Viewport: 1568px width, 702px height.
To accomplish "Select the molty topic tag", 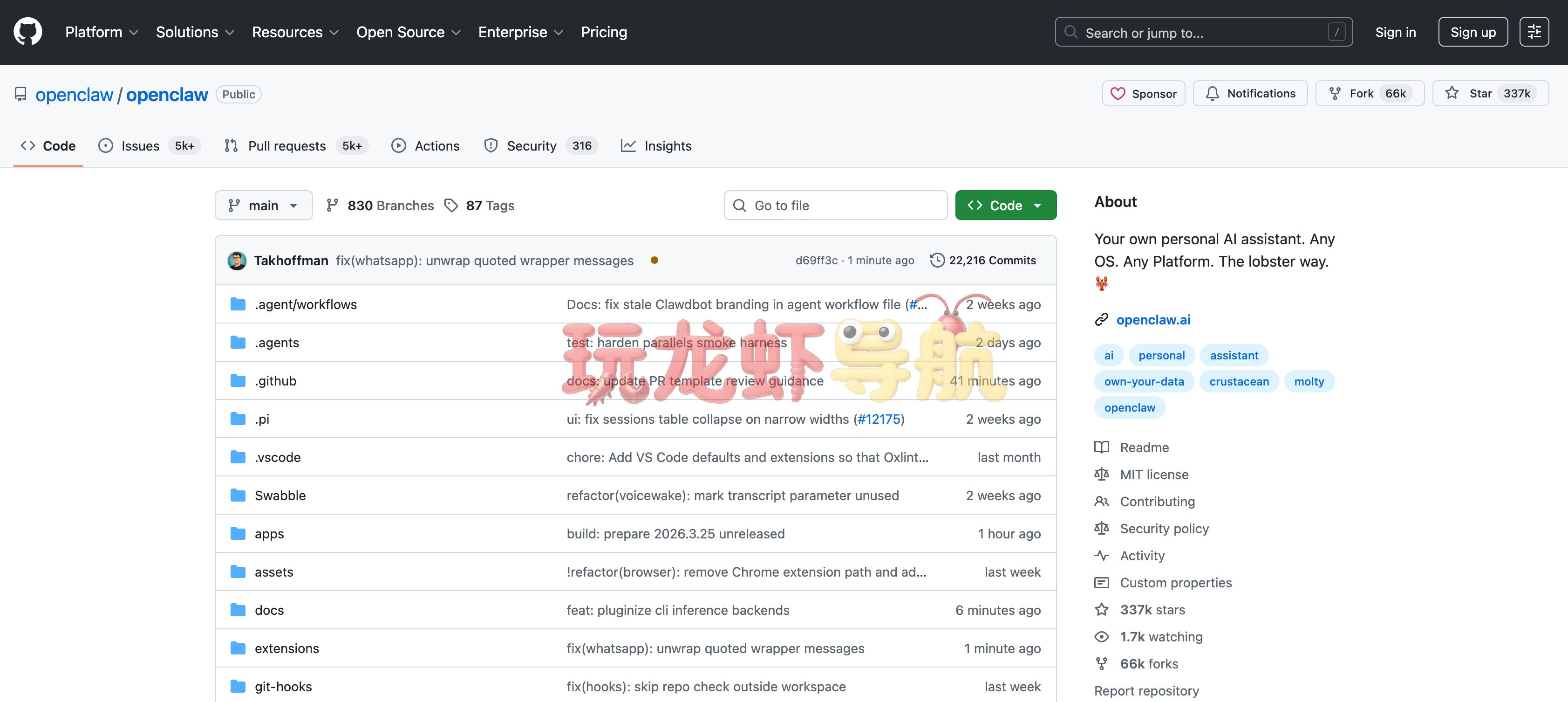I will click(1309, 382).
